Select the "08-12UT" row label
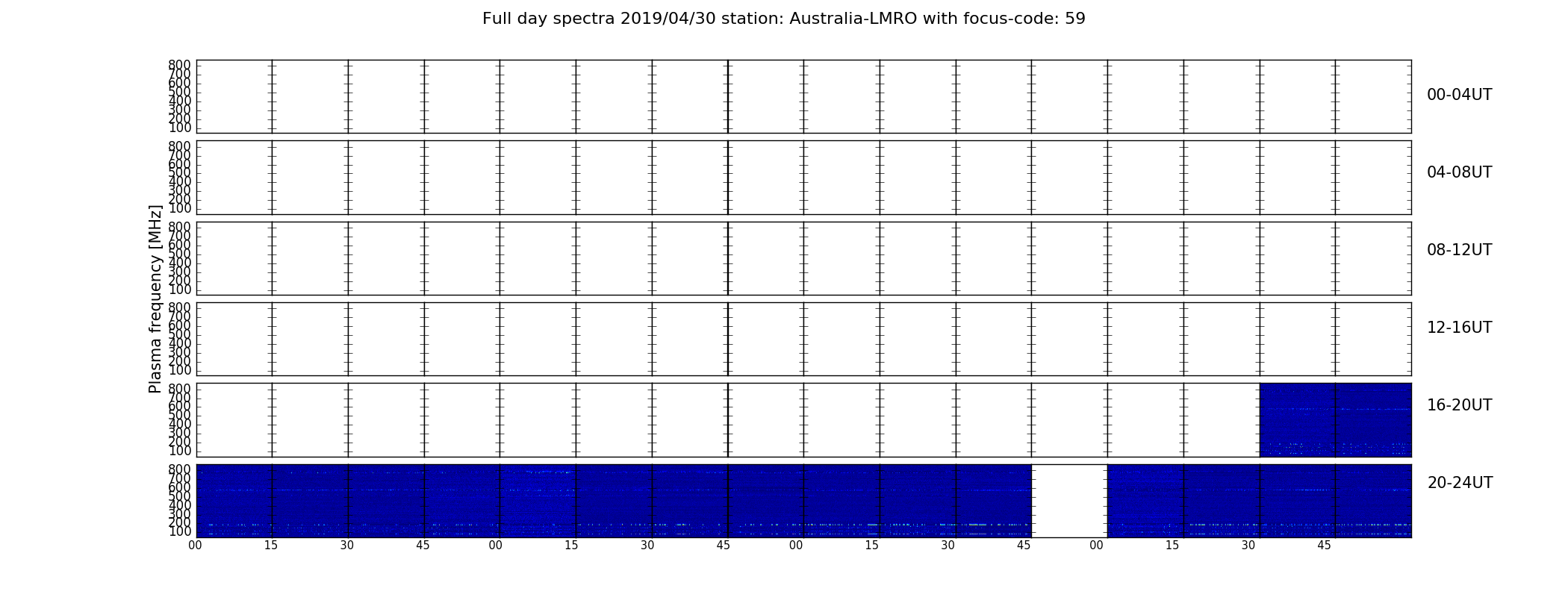Screen dimensions: 1568x597 (x=1459, y=250)
